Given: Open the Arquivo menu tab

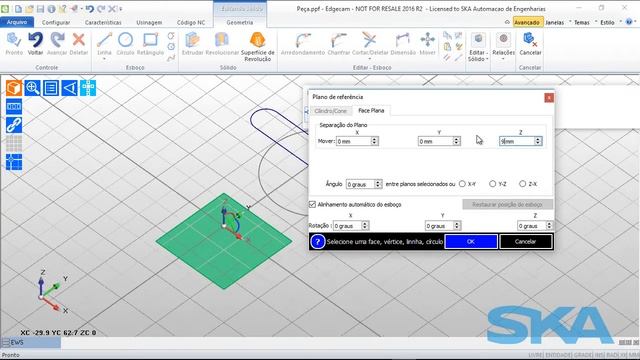Looking at the screenshot, I should [x=17, y=22].
